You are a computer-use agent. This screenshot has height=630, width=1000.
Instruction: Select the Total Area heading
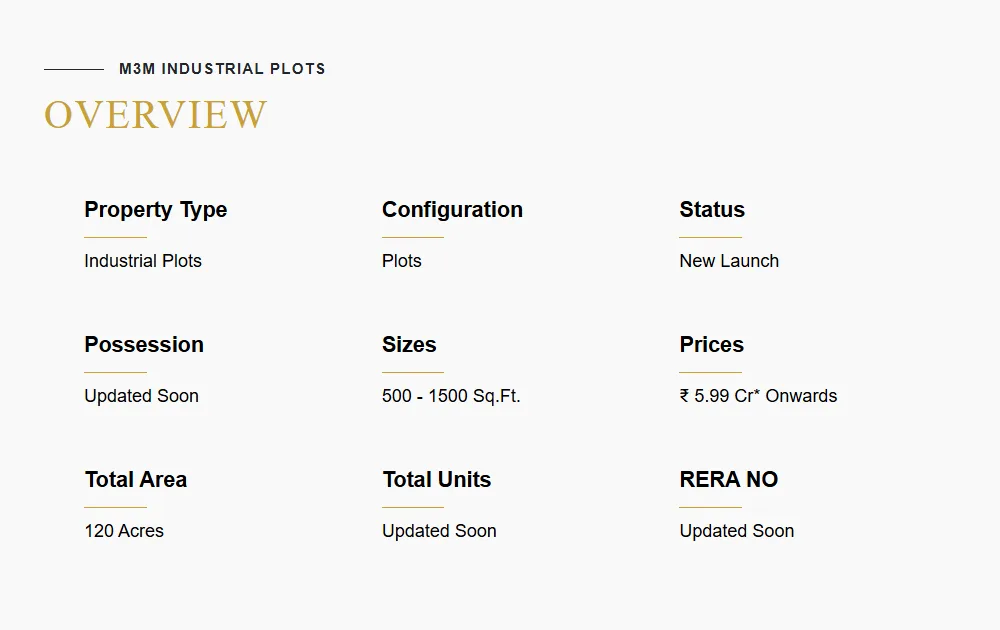[135, 480]
